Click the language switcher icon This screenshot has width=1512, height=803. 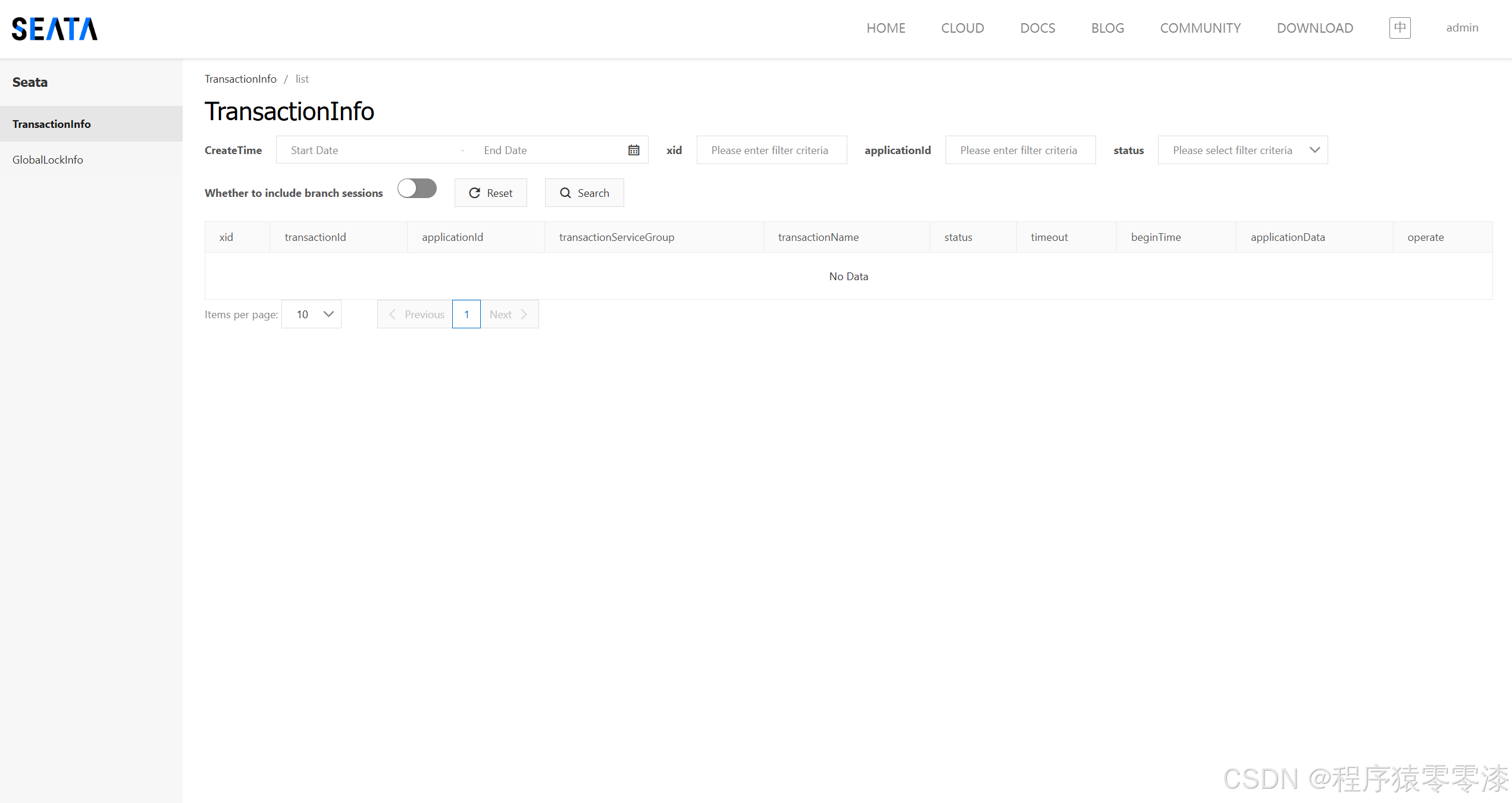pos(1400,27)
